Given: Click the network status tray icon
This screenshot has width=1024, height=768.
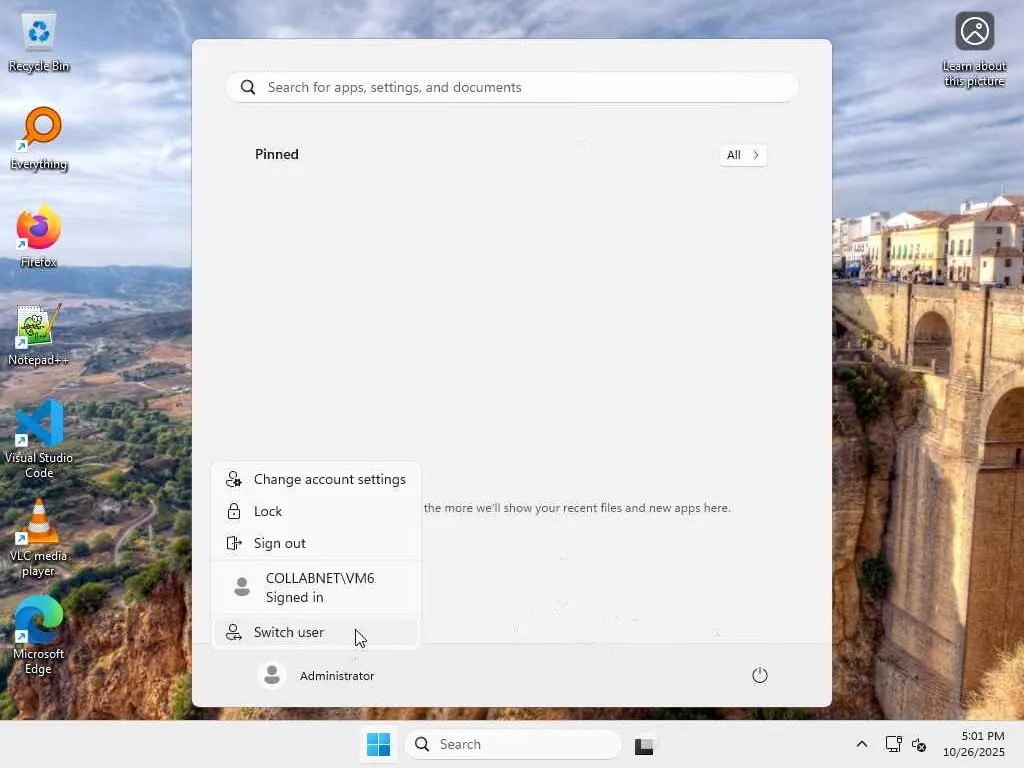Looking at the screenshot, I should tap(893, 744).
